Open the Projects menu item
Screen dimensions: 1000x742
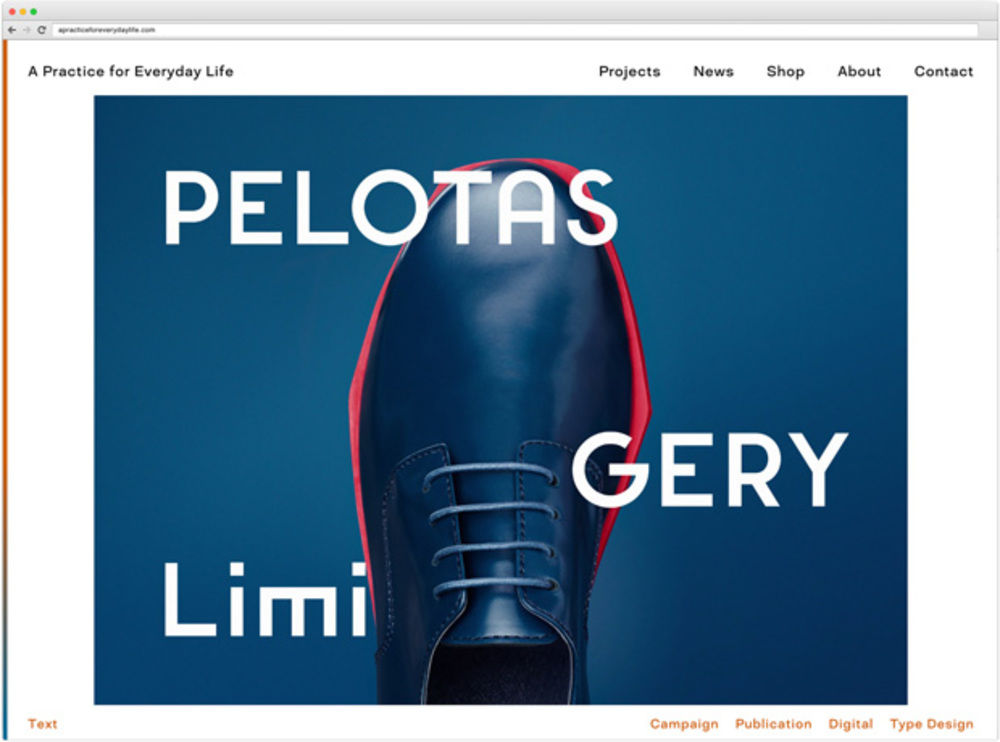coord(629,71)
